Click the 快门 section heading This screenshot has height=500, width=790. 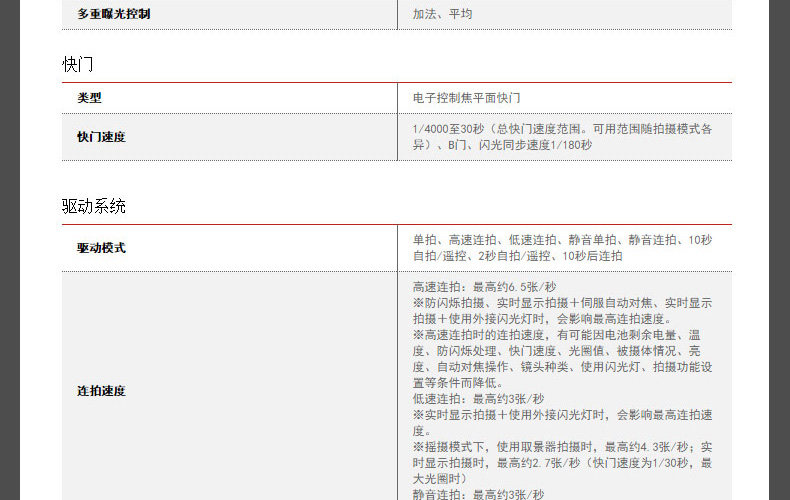78,65
